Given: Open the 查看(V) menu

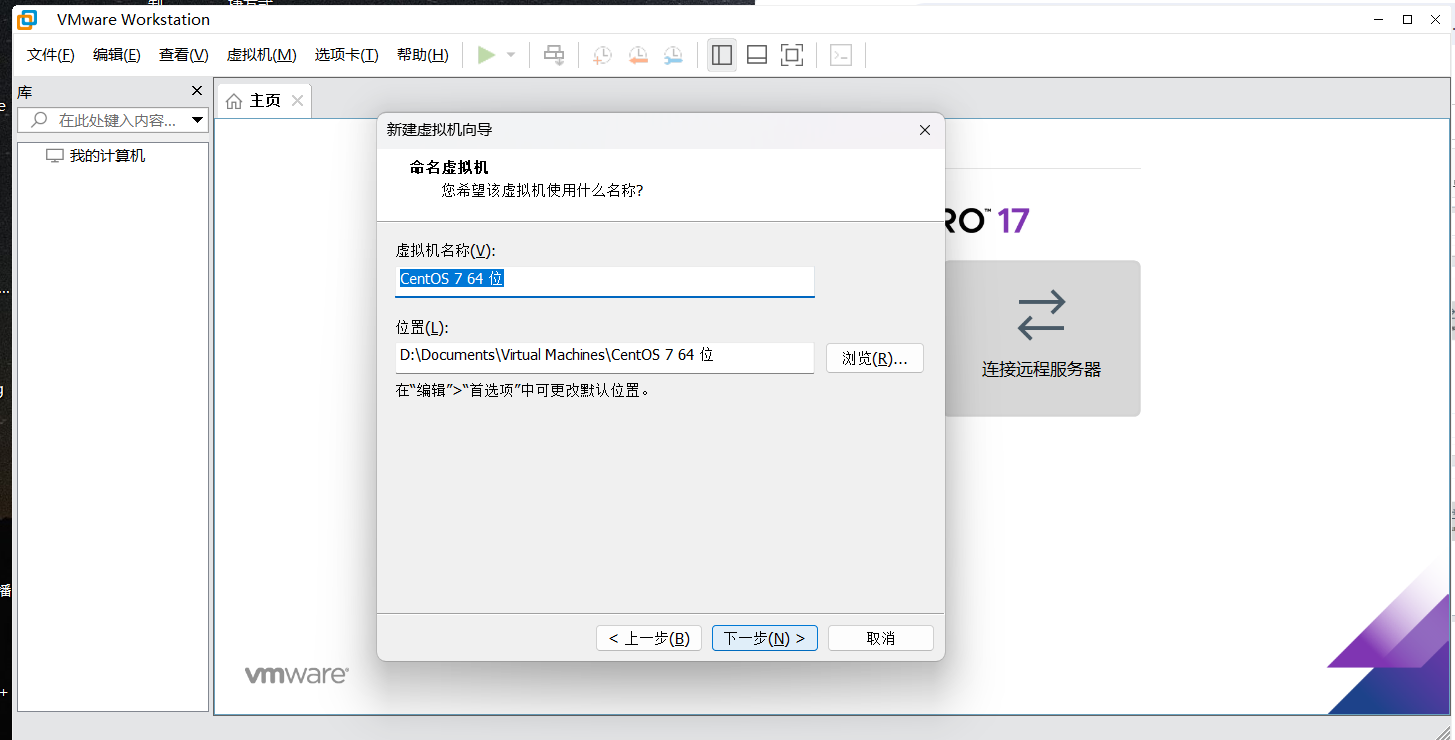Looking at the screenshot, I should click(x=184, y=55).
